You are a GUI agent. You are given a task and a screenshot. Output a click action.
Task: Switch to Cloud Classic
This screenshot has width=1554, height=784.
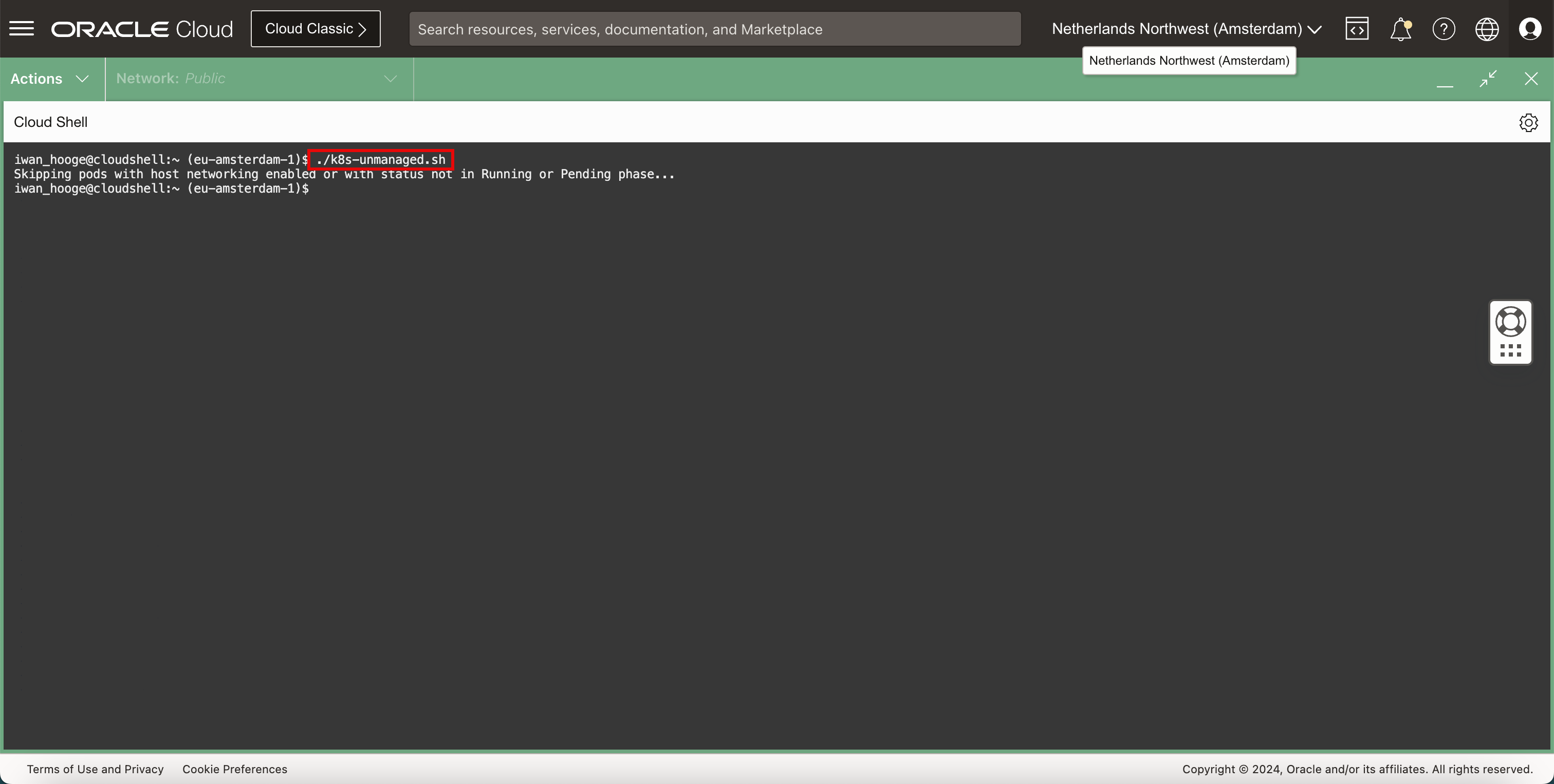click(316, 29)
